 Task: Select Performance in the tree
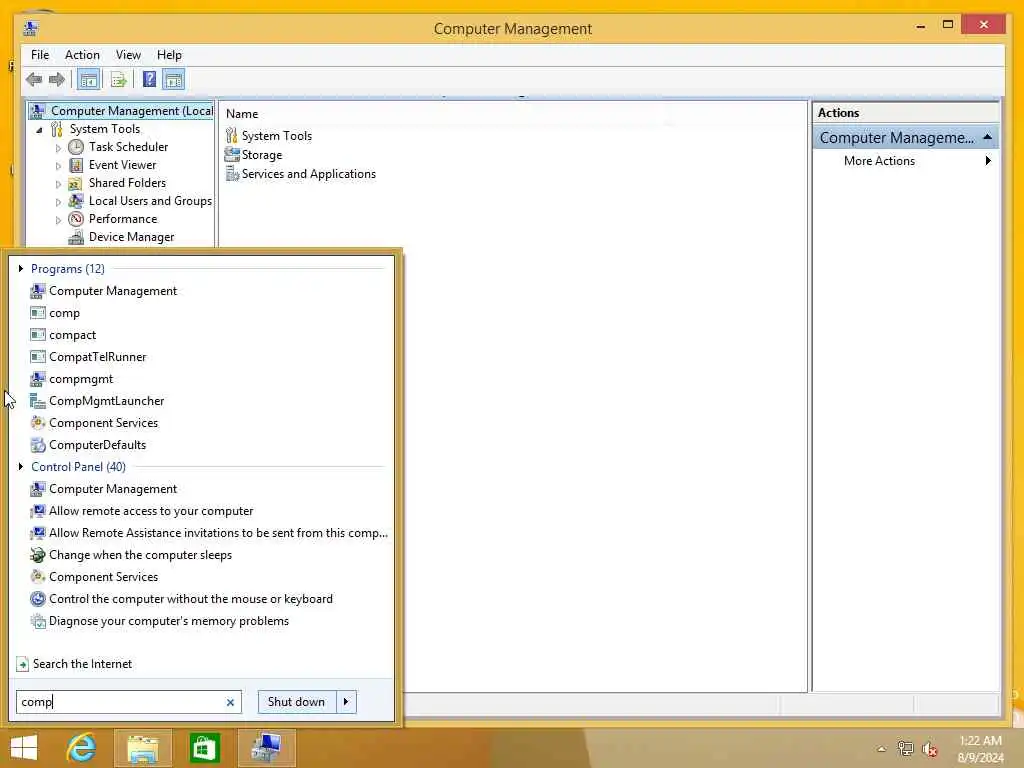pyautogui.click(x=123, y=219)
